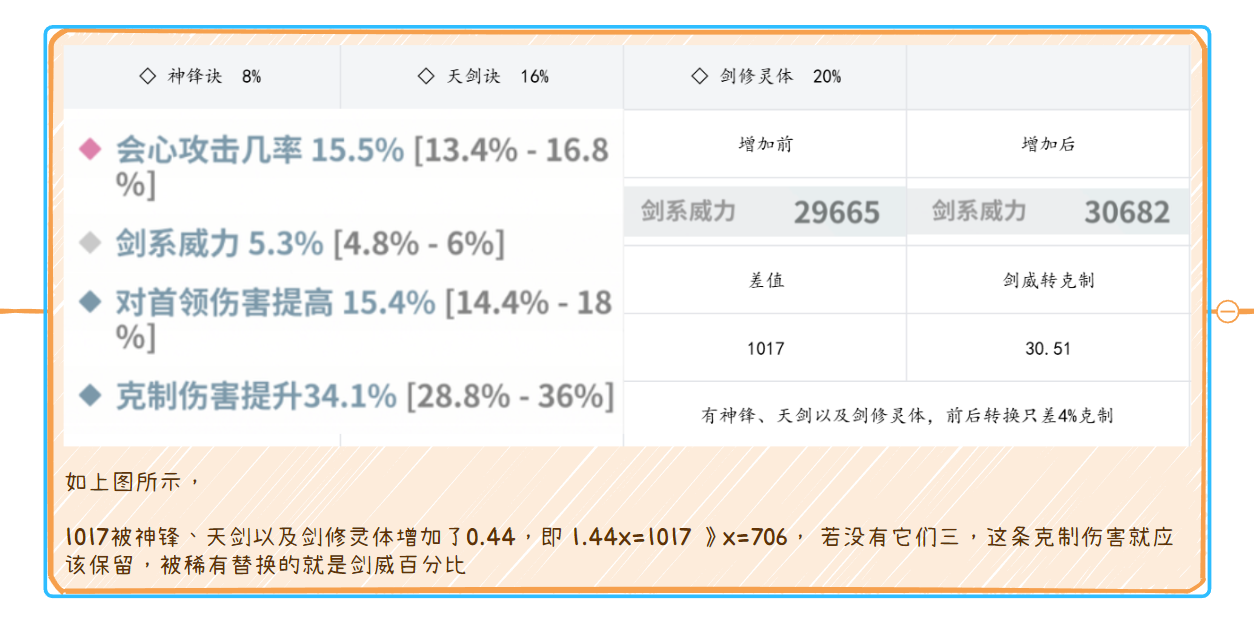Viewport: 1254px width, 619px height.
Task: Collapse the node with the orange minus circle
Action: click(1228, 311)
